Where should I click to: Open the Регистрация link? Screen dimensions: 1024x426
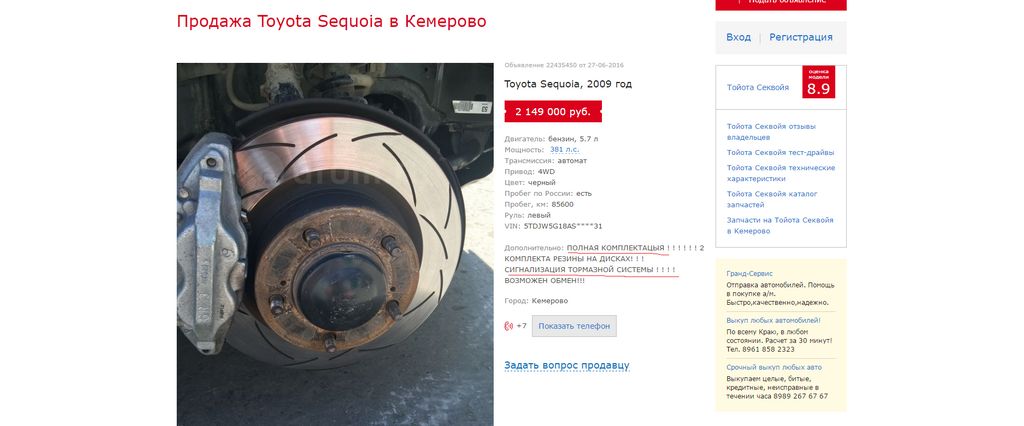point(801,37)
